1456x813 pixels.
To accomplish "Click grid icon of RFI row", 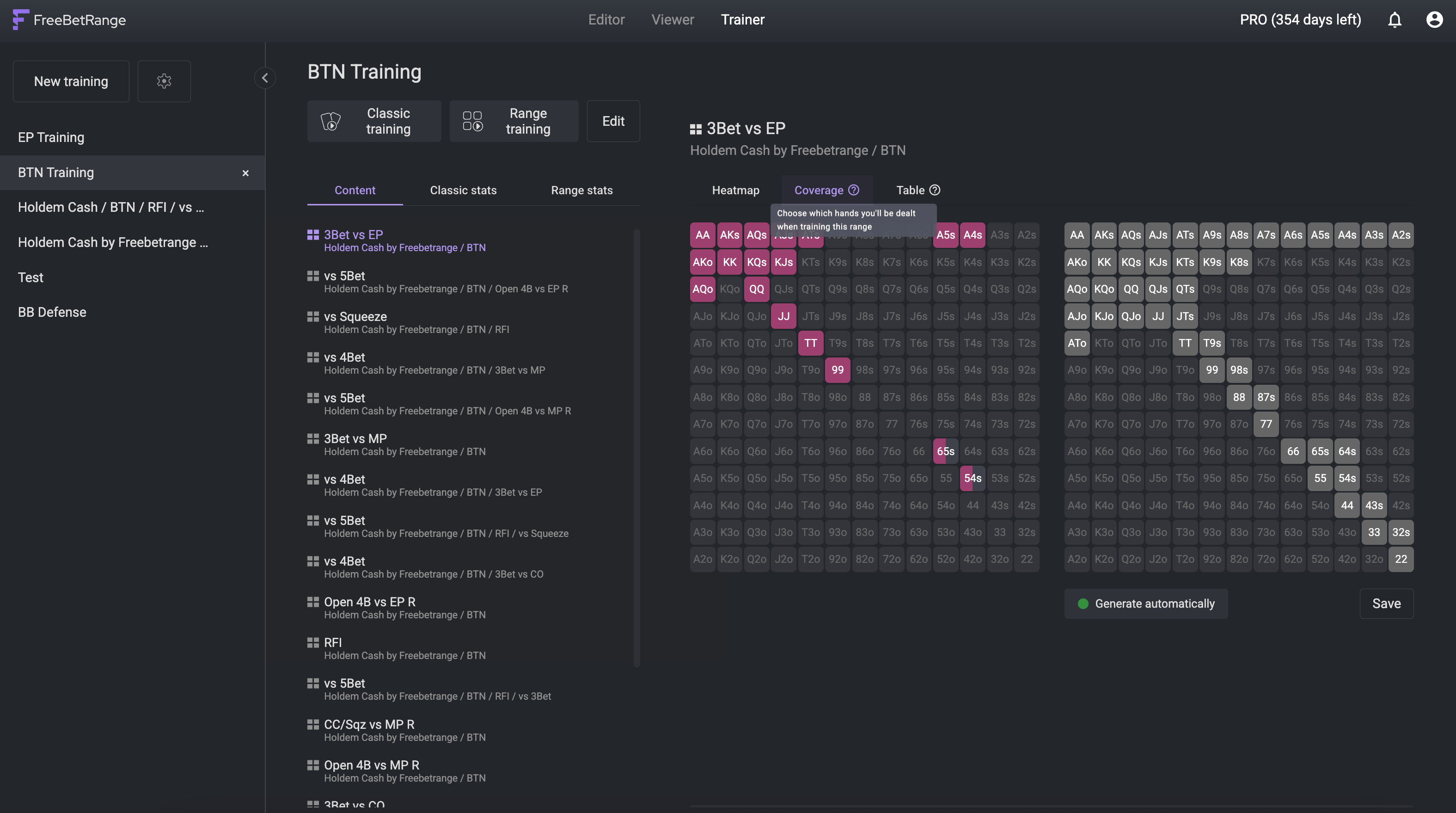I will point(312,642).
